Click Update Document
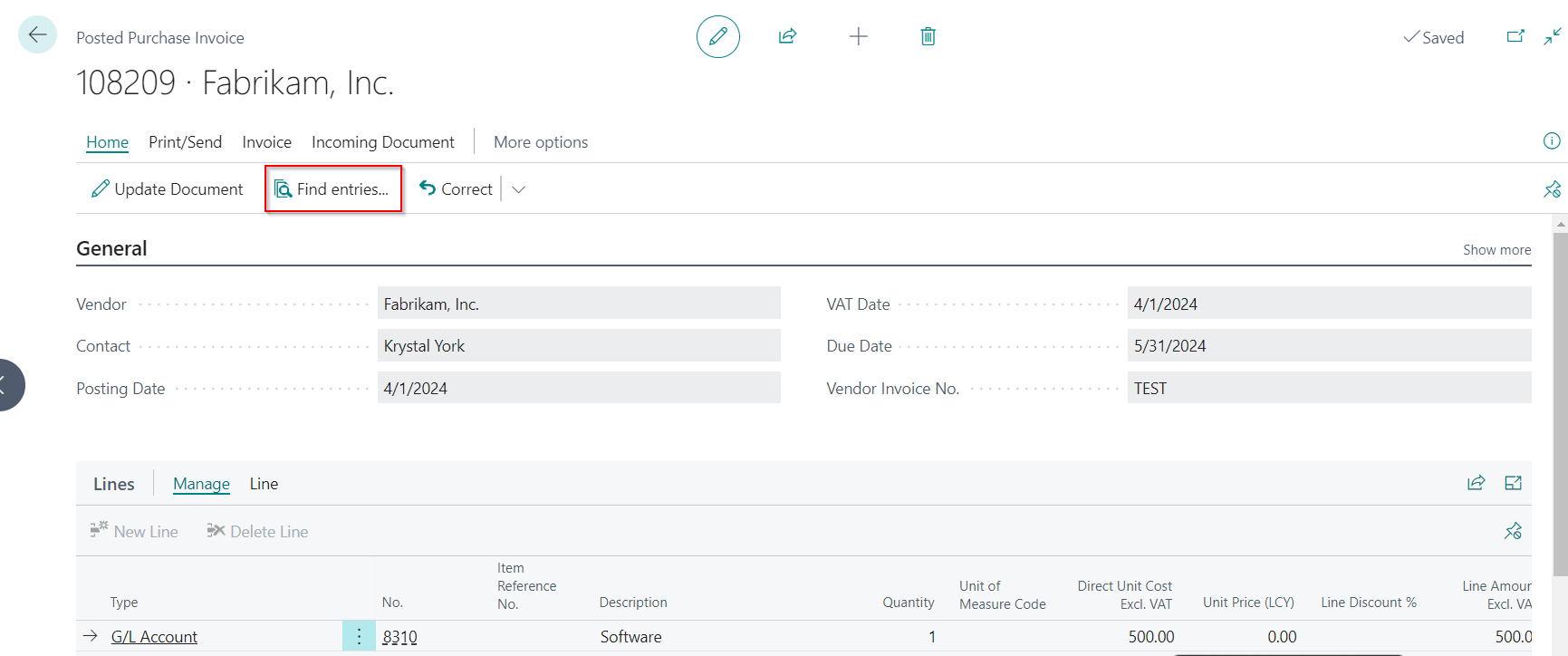 [168, 189]
